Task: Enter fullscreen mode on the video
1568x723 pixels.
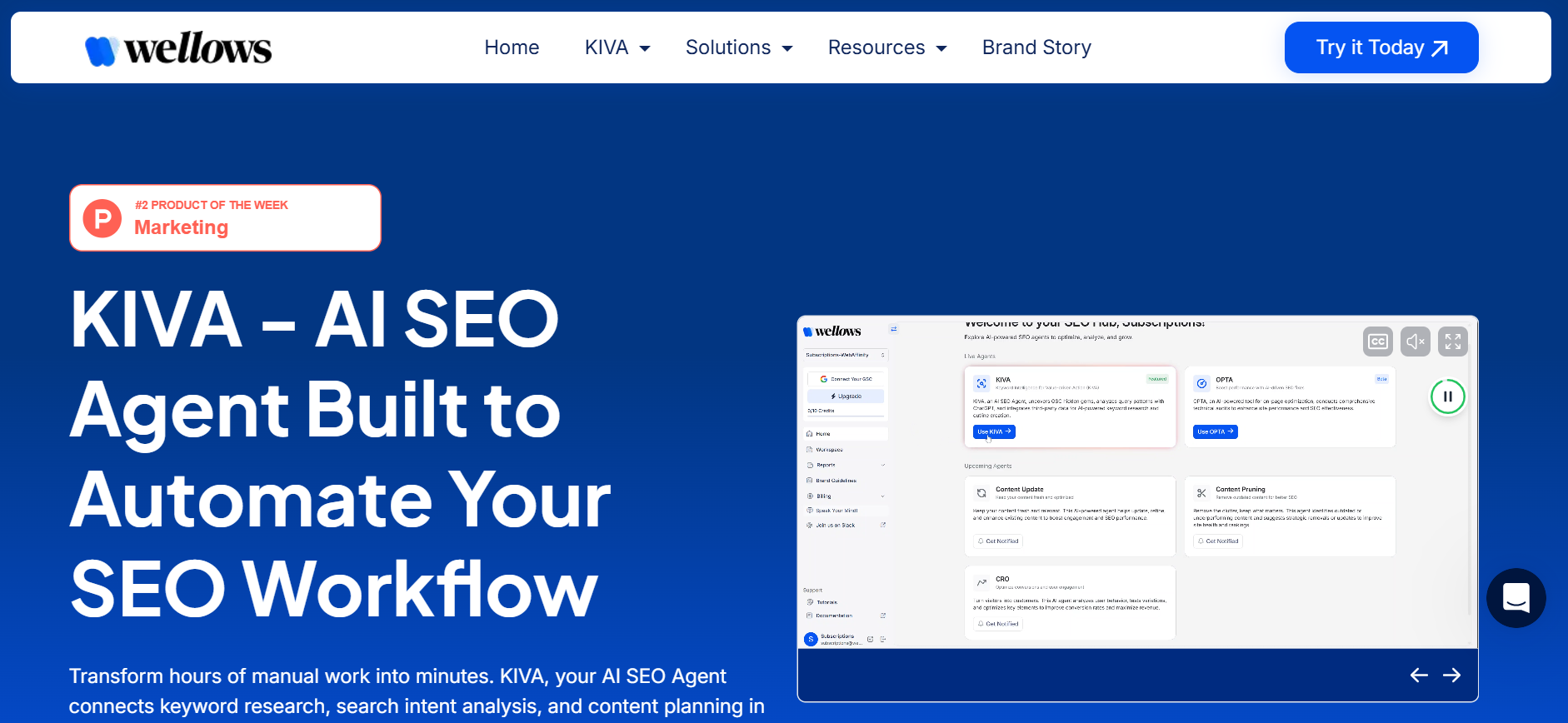Action: pos(1452,342)
